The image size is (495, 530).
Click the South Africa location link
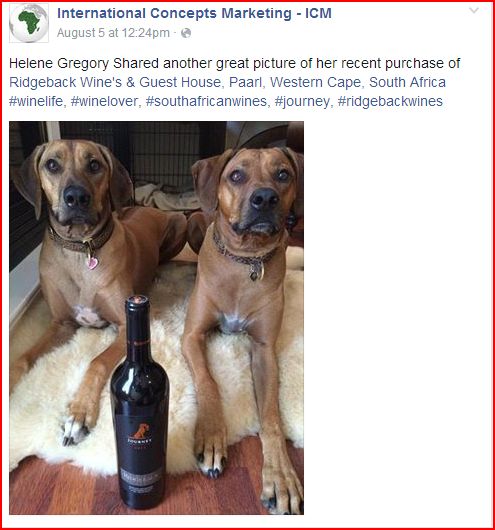pos(407,82)
